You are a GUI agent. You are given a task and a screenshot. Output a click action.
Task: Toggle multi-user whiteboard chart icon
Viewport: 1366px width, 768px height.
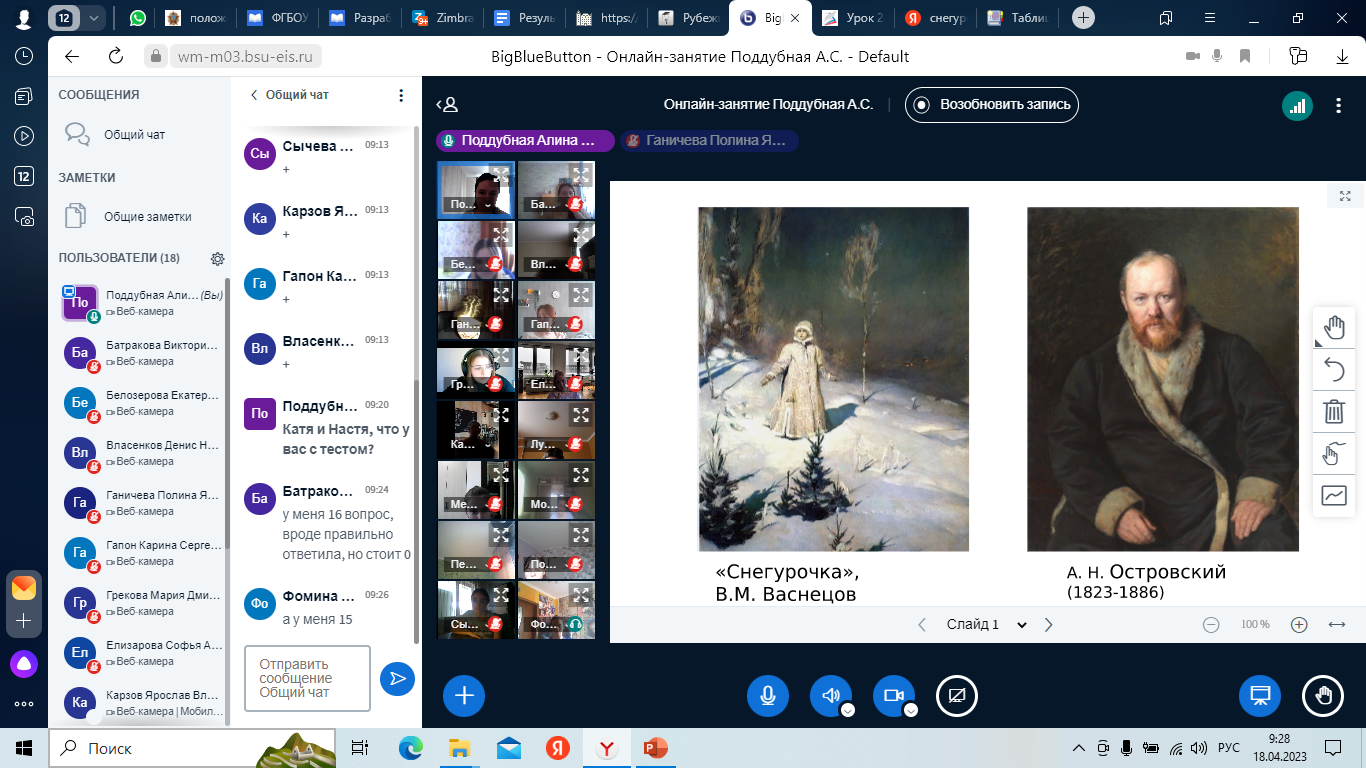point(1334,495)
